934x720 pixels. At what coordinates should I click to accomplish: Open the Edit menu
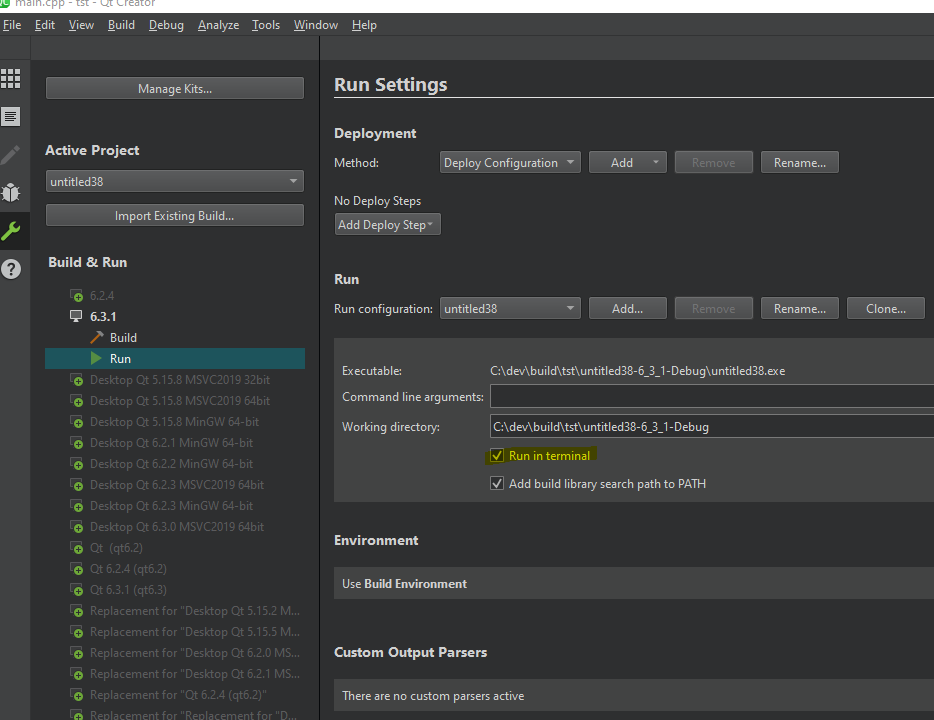[x=45, y=25]
